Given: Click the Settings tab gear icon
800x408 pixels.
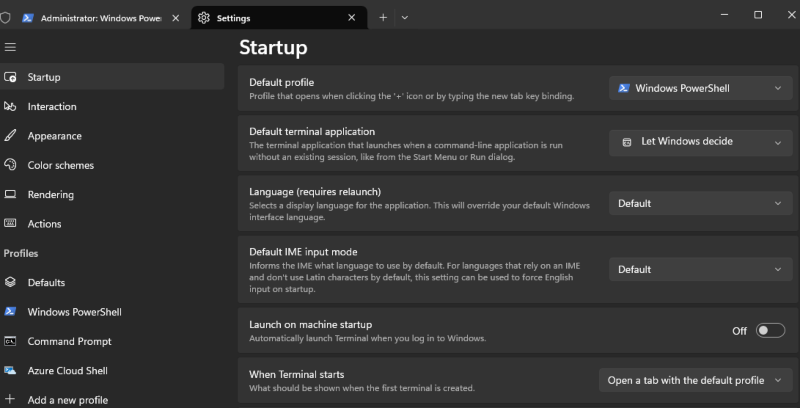Looking at the screenshot, I should coord(204,18).
